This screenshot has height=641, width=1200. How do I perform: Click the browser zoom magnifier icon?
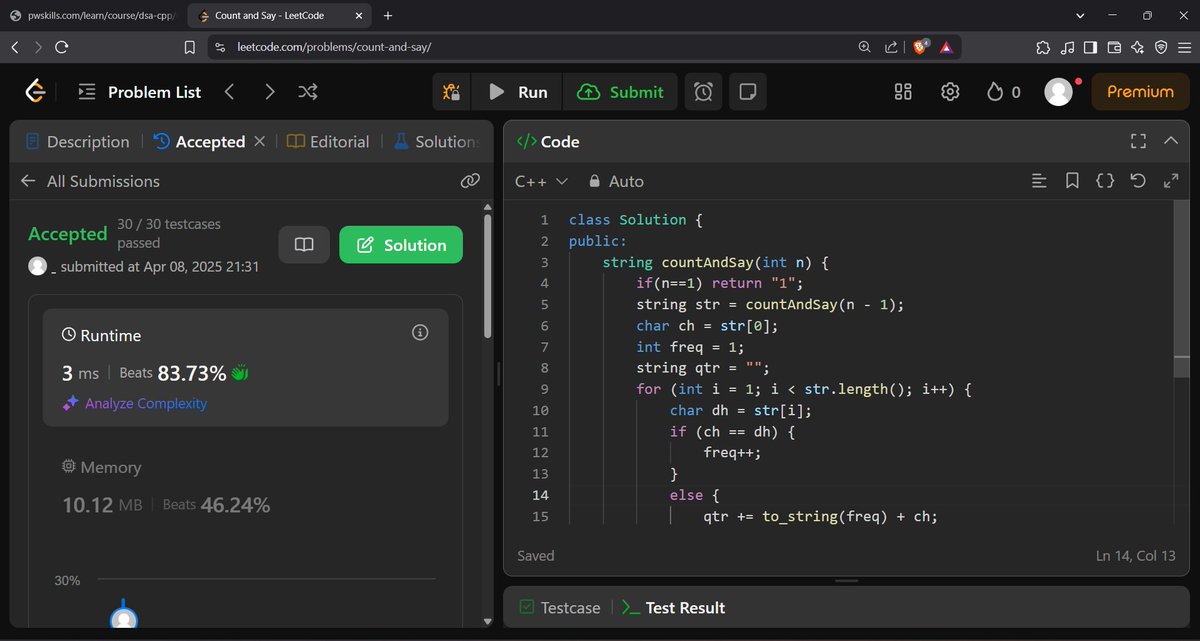(865, 47)
